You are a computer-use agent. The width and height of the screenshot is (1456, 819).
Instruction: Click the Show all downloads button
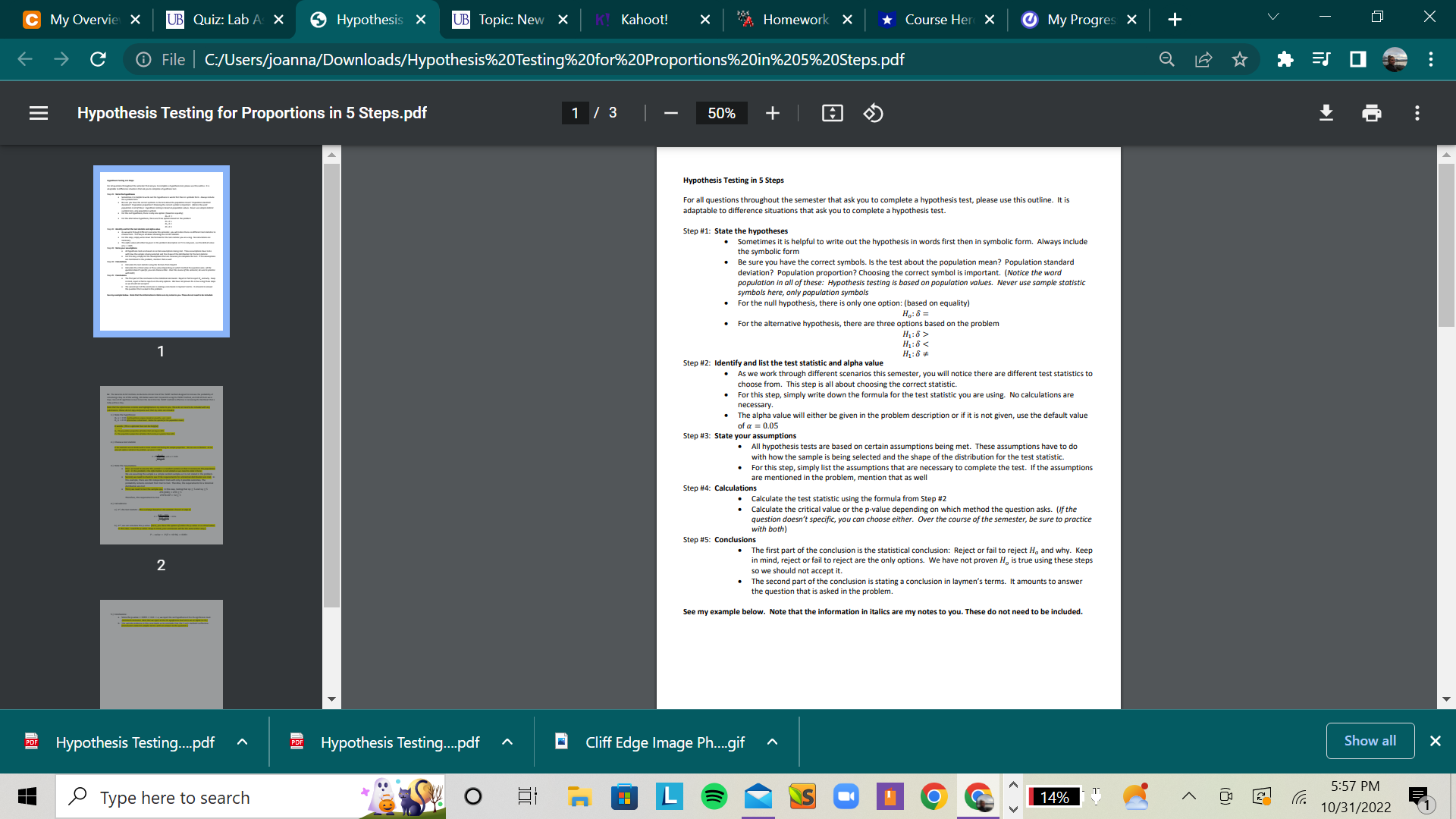pos(1370,741)
